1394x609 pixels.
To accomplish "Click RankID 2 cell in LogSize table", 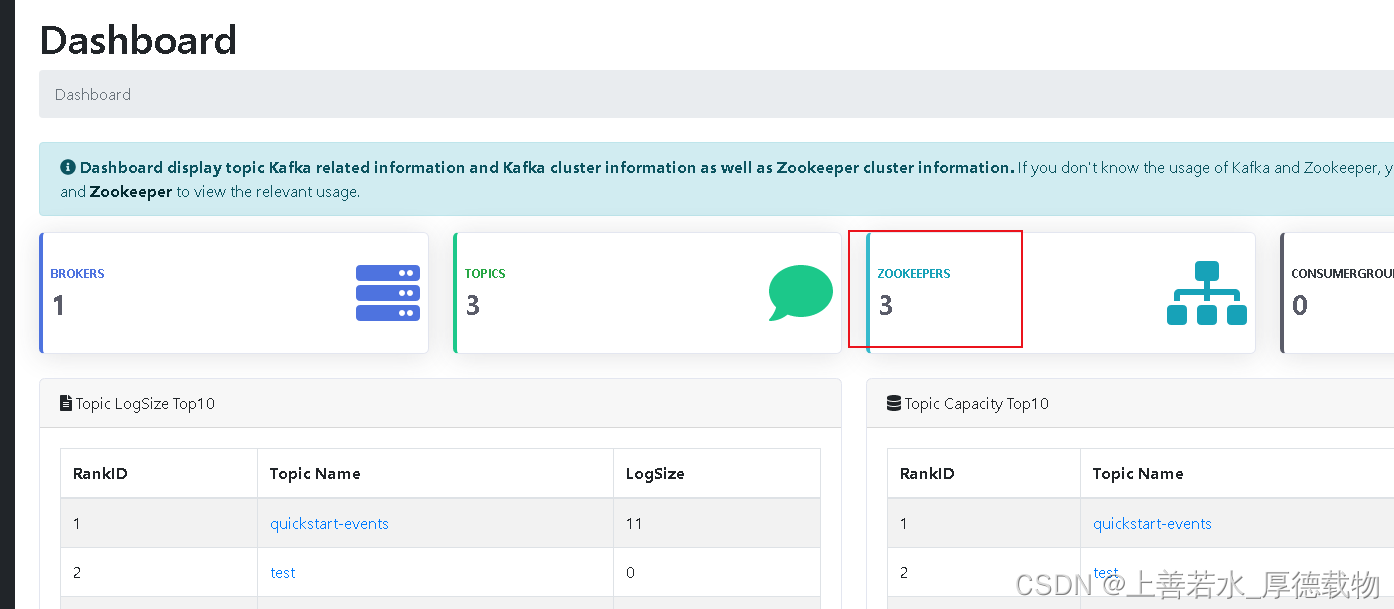I will click(159, 573).
